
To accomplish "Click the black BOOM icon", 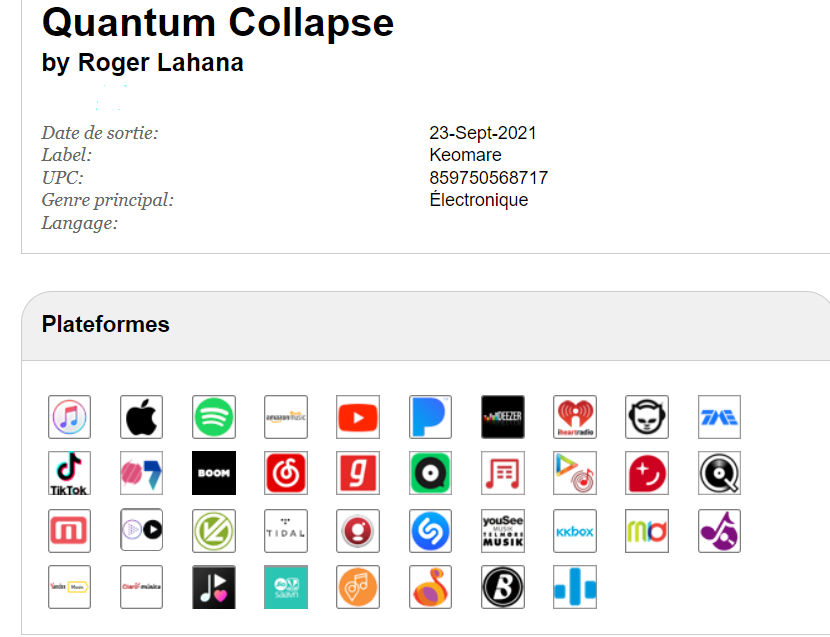I will (214, 473).
